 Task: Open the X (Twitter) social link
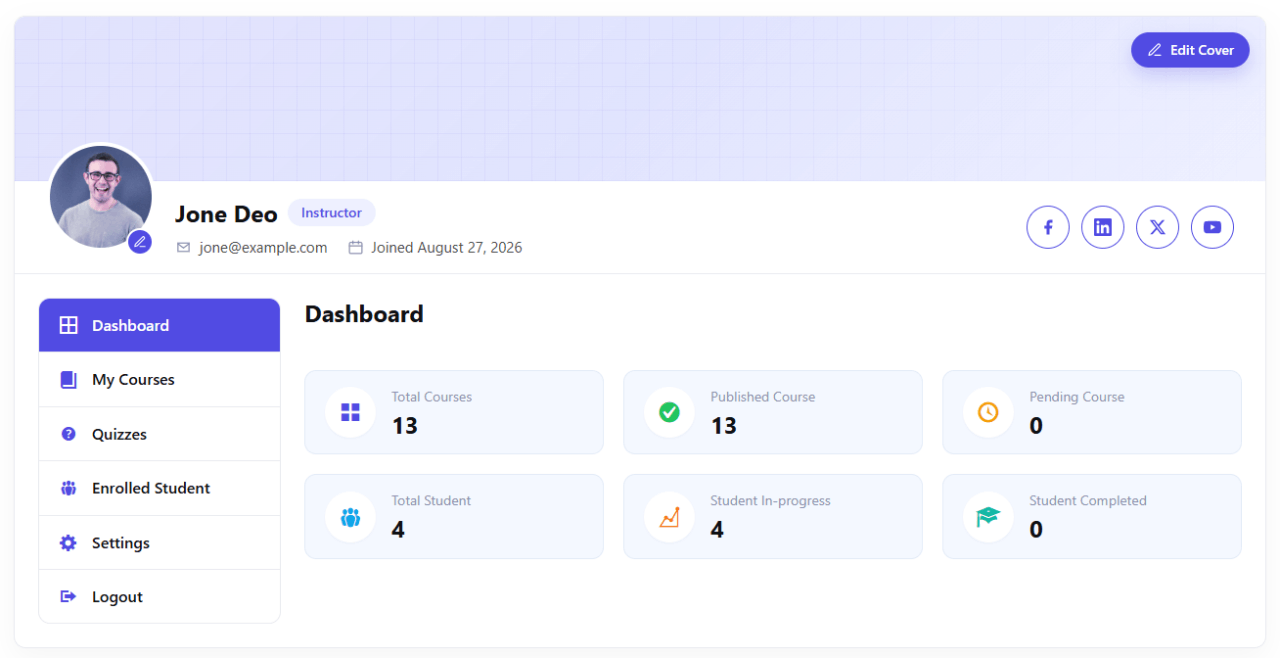pyautogui.click(x=1158, y=227)
